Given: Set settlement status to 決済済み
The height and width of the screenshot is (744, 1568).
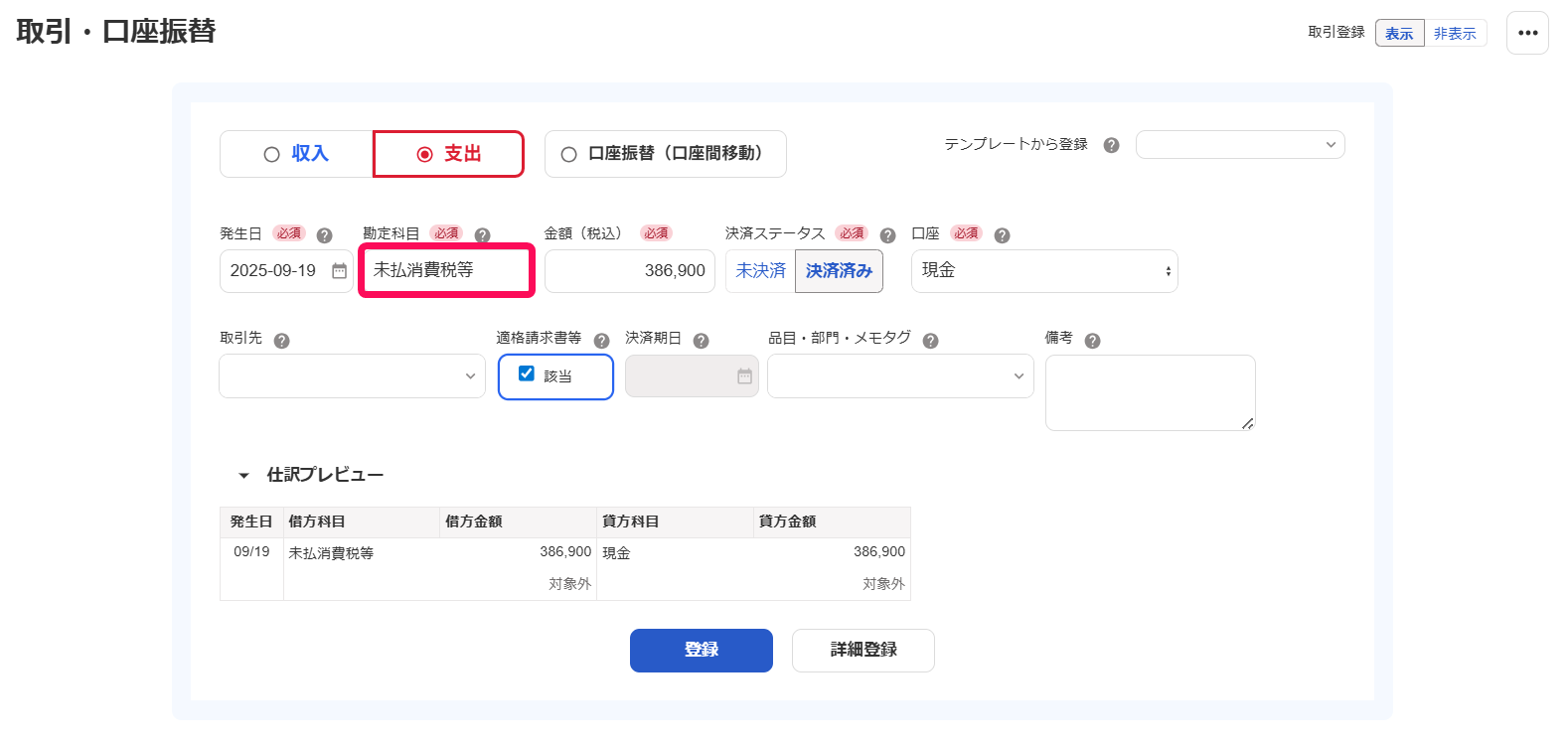Looking at the screenshot, I should 839,271.
